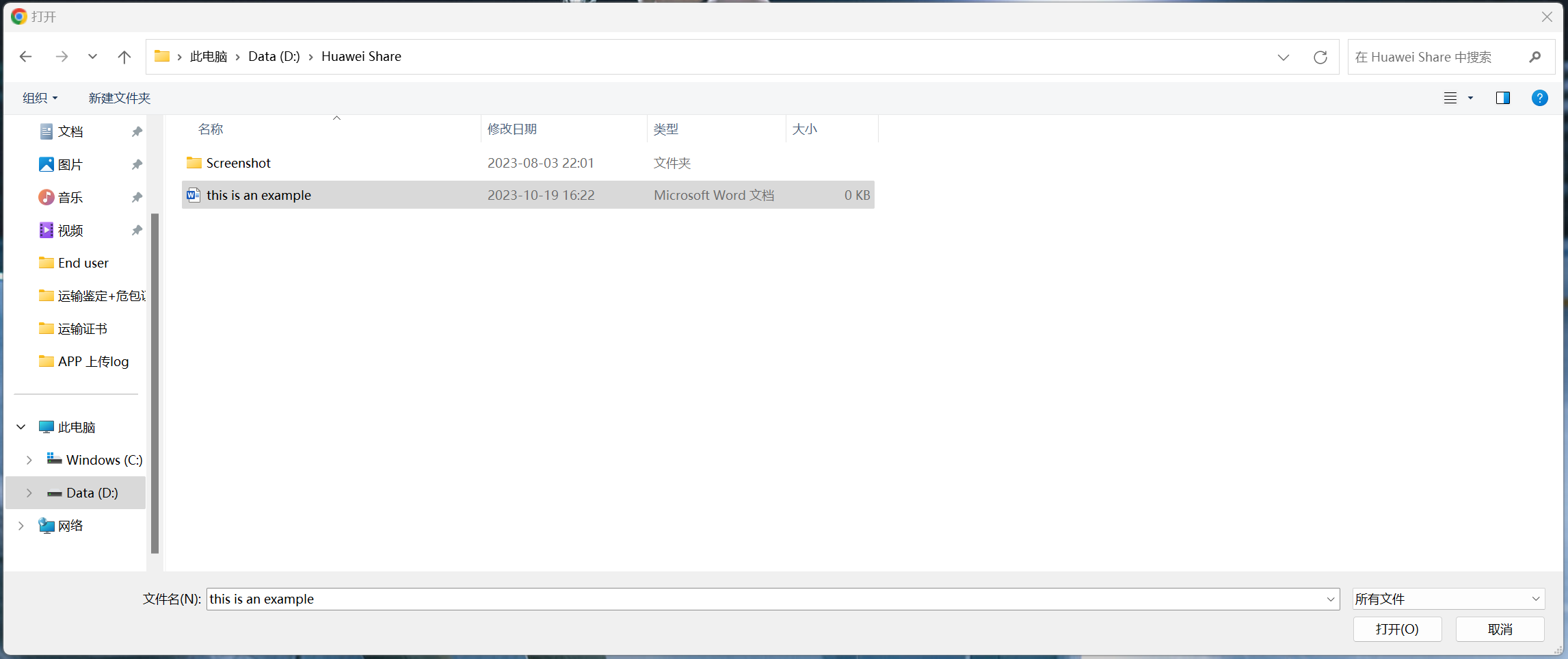Click the 文件名 input field
This screenshot has width=1568, height=659.
click(766, 599)
